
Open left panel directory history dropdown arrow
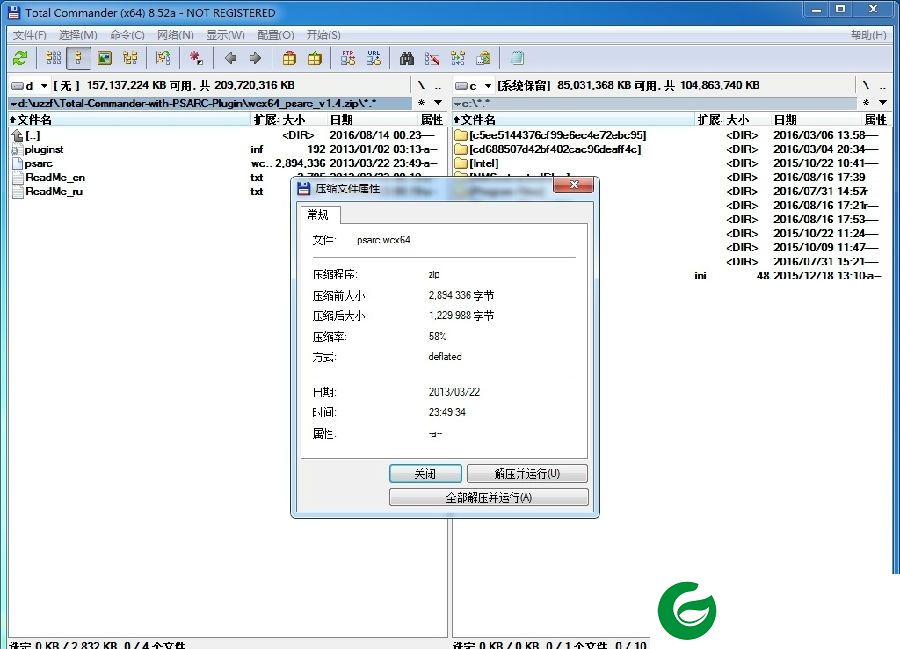point(438,103)
